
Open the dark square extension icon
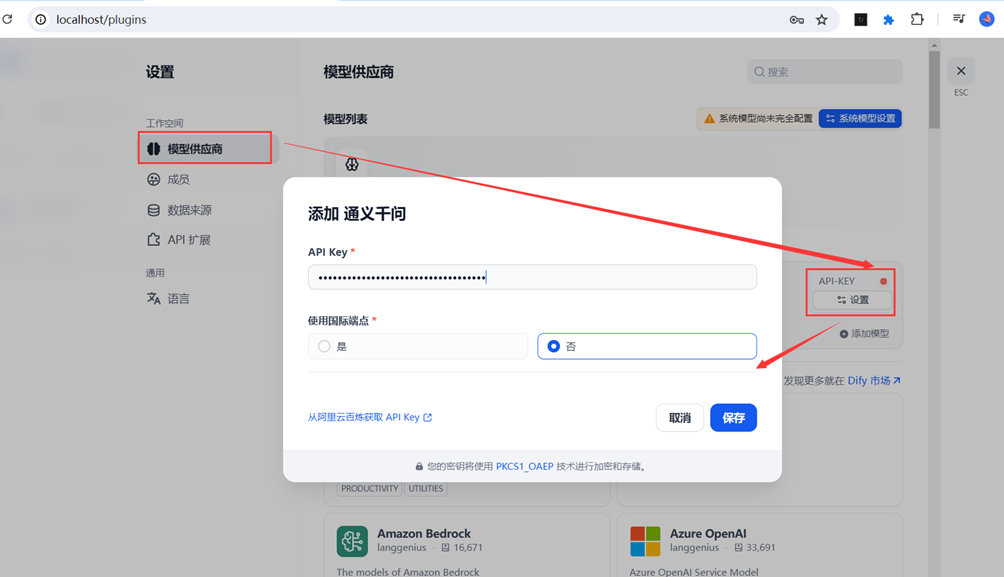861,20
